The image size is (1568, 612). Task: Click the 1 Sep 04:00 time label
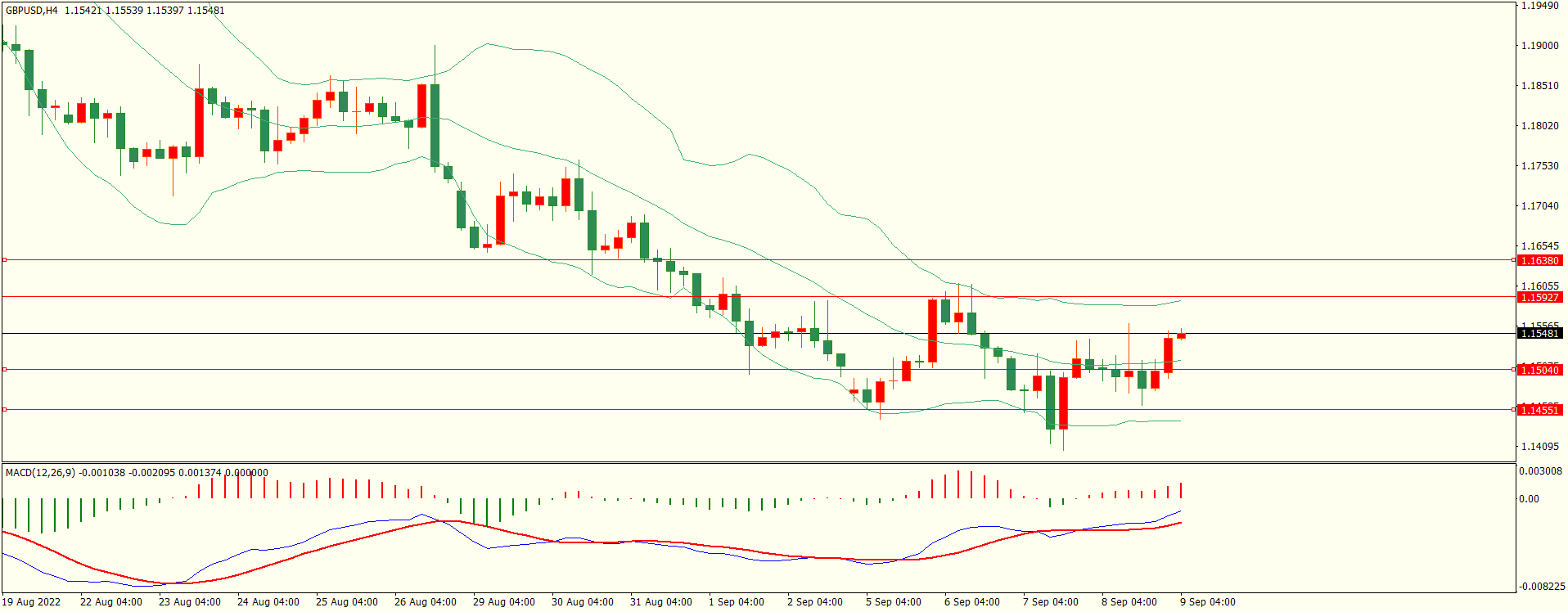[x=737, y=602]
